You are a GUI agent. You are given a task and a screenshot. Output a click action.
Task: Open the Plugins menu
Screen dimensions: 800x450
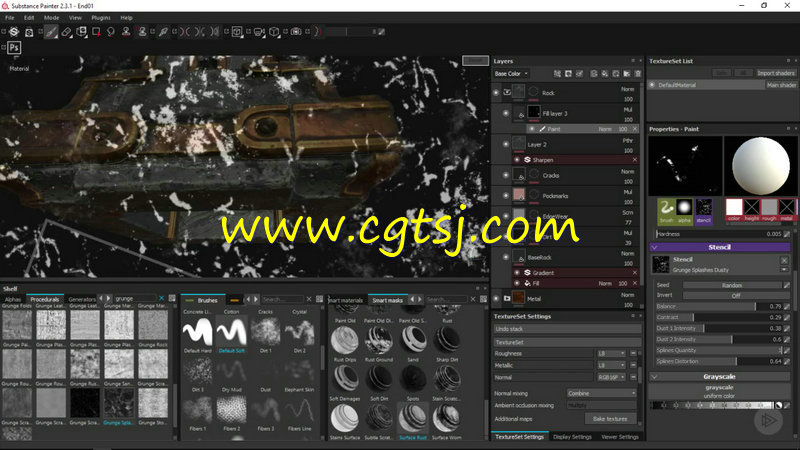coord(101,17)
